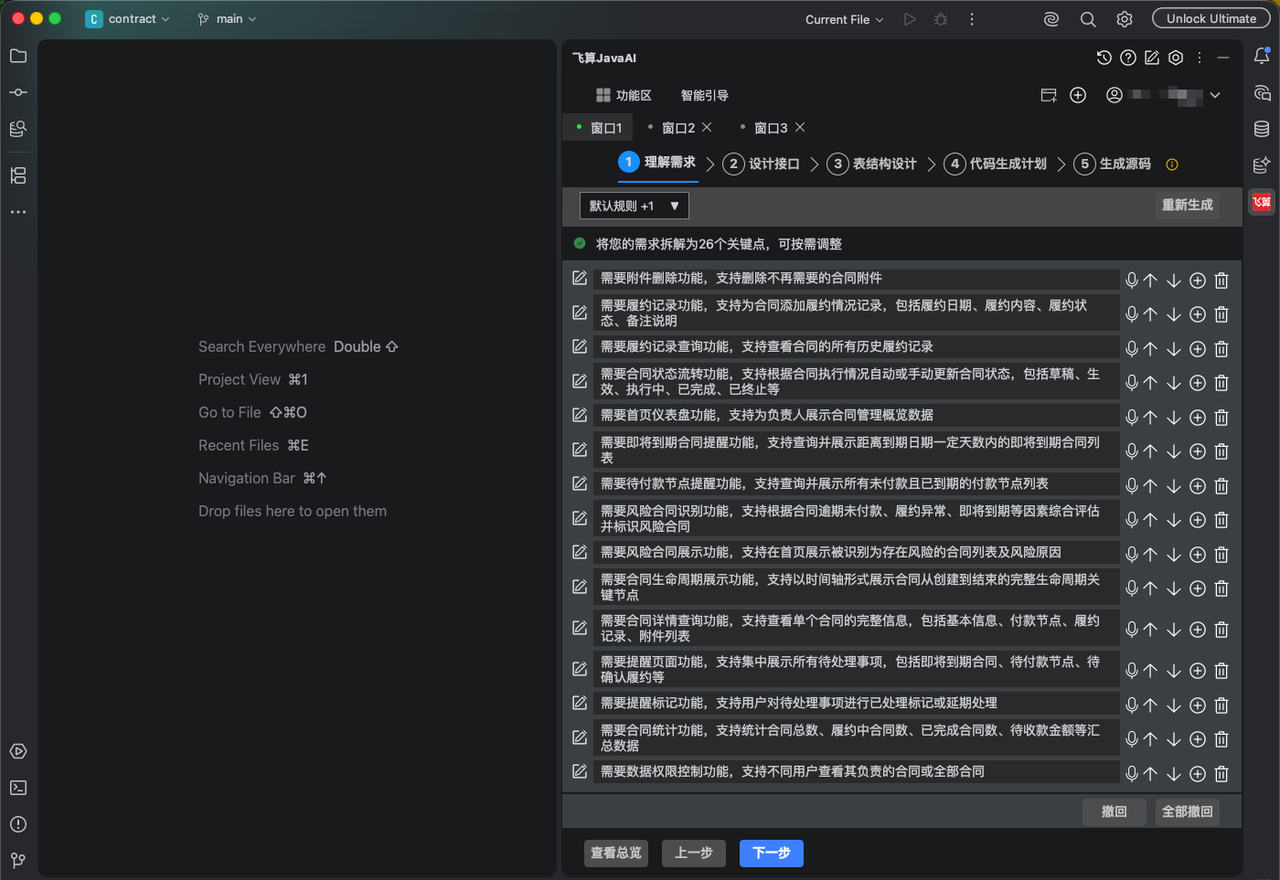This screenshot has height=880, width=1280.
Task: Click the 下一步 button
Action: tap(771, 853)
